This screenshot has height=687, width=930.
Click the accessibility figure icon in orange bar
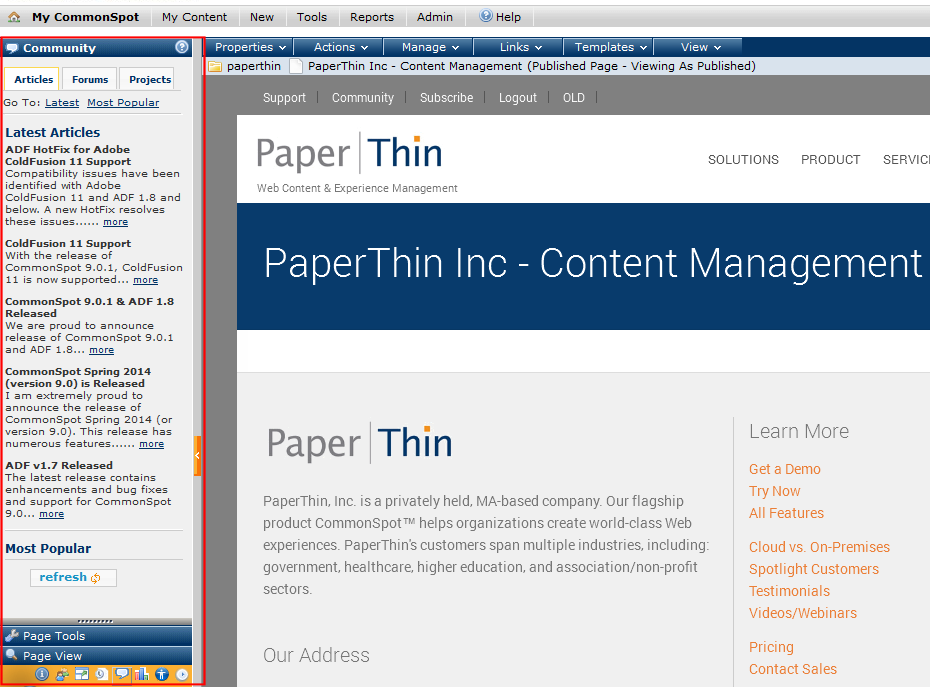(162, 674)
